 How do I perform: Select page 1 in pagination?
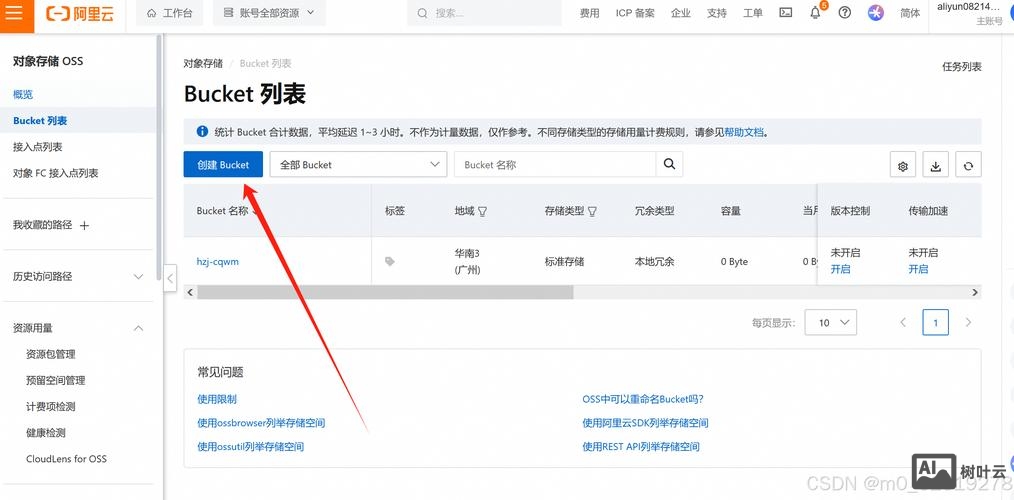coord(935,322)
